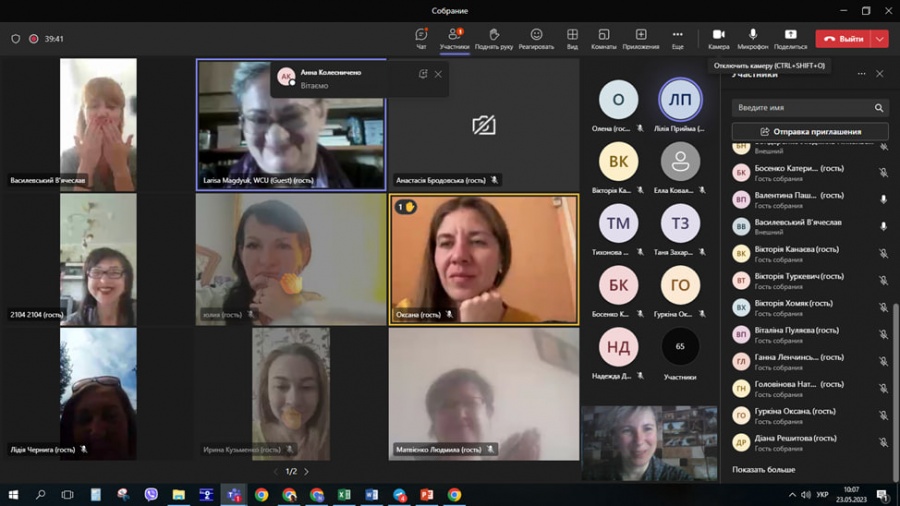Go to next video page chevron

click(x=307, y=472)
